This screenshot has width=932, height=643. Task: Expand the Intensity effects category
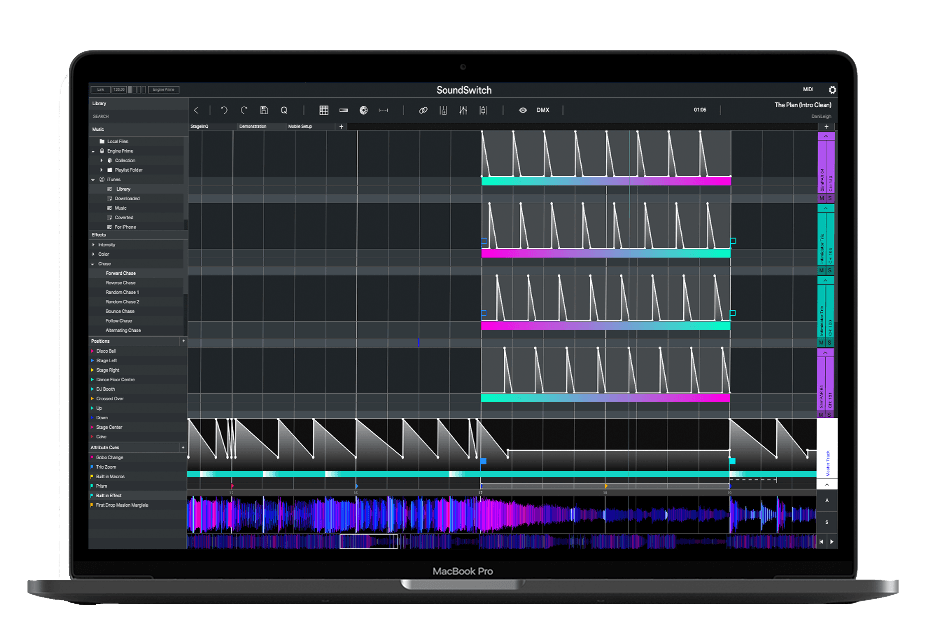(93, 245)
